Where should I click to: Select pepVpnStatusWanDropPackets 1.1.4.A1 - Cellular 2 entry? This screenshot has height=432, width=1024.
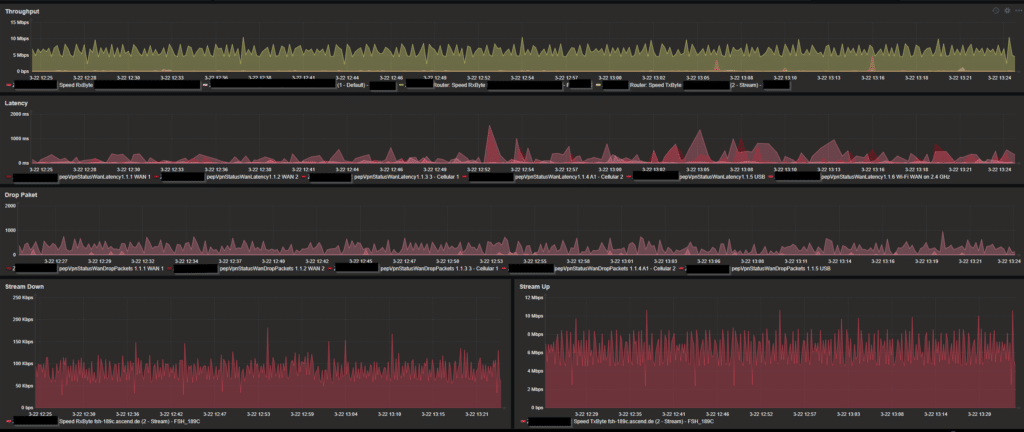tap(615, 268)
